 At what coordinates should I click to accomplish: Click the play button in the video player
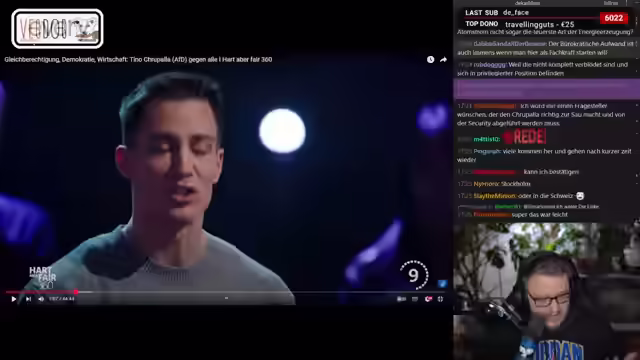[x=13, y=299]
